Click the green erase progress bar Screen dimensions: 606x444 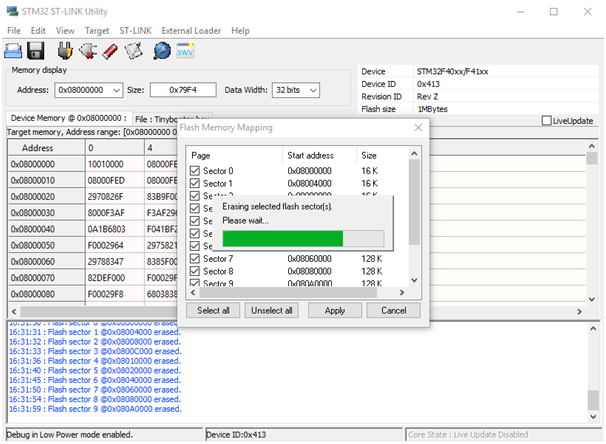pos(303,238)
